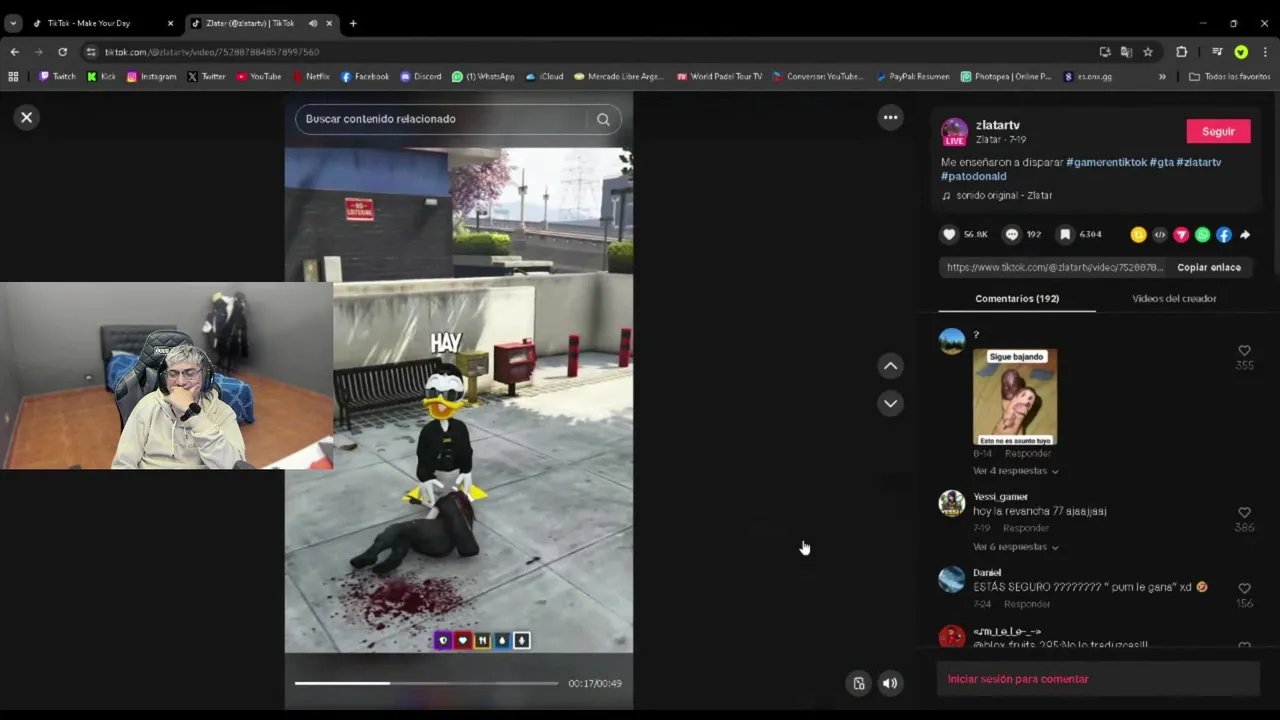1280x720 pixels.
Task: Copy the link with Copiar enlace
Action: pyautogui.click(x=1209, y=267)
